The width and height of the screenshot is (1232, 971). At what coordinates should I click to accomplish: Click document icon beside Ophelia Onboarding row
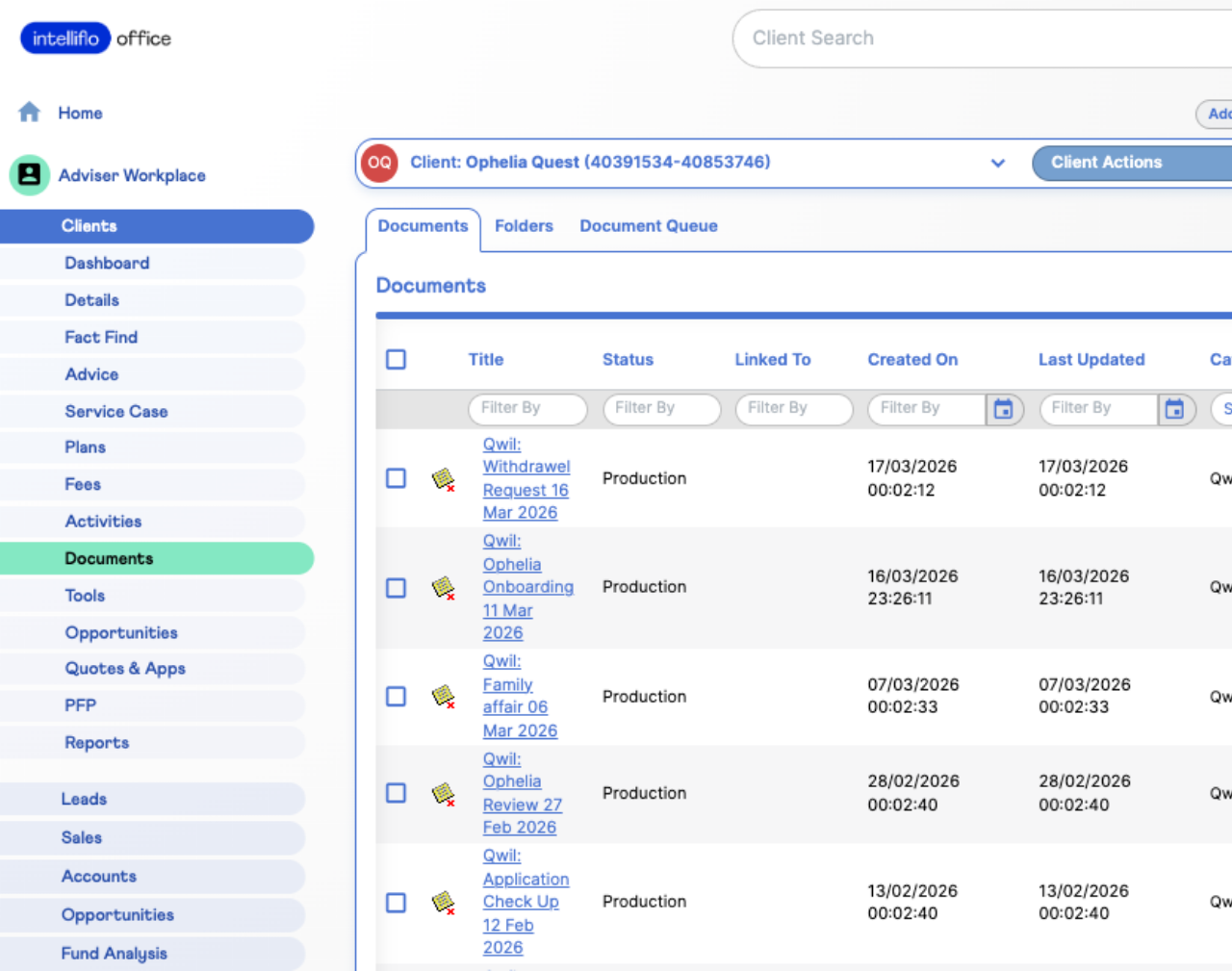pyautogui.click(x=443, y=588)
